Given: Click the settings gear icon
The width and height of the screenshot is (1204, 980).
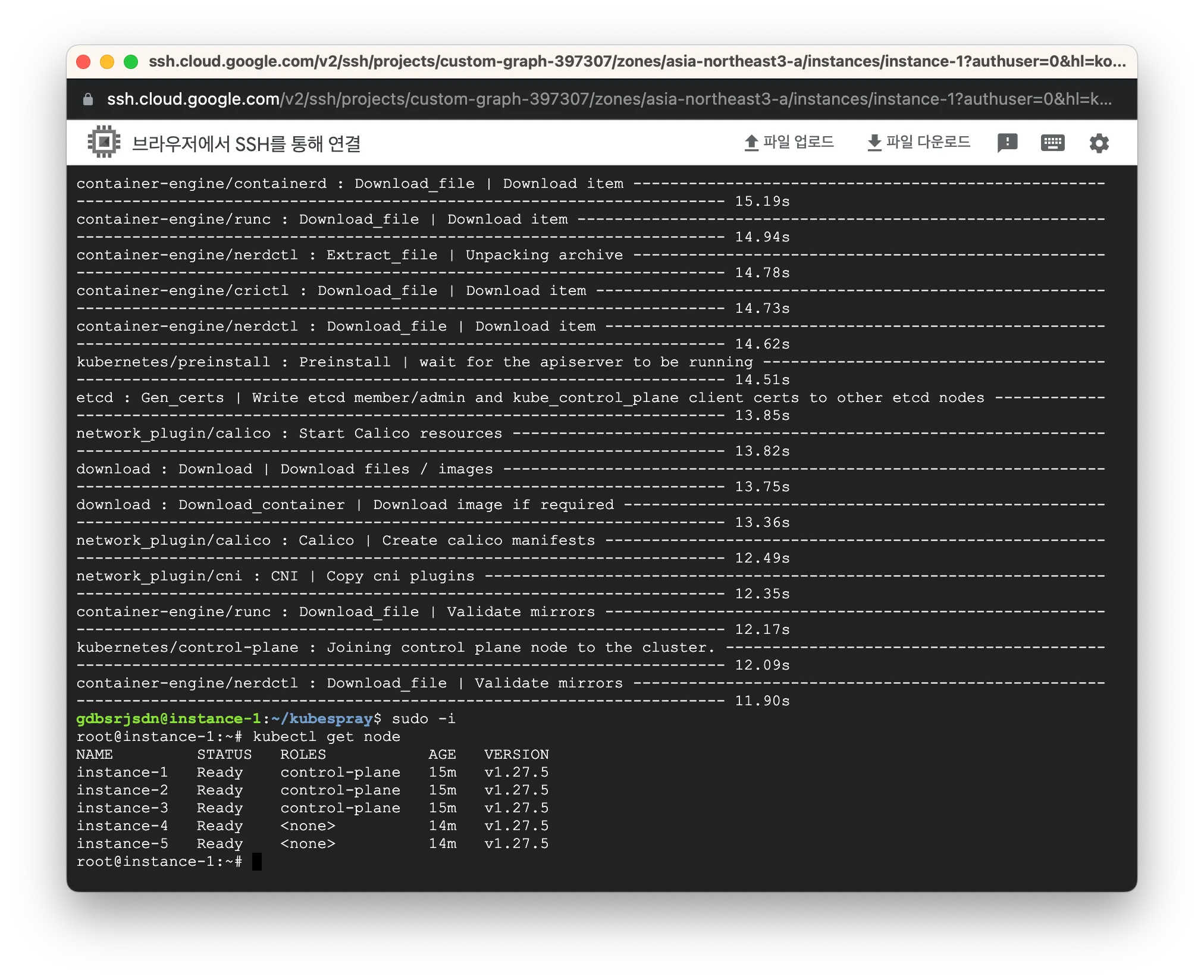Looking at the screenshot, I should tap(1099, 143).
